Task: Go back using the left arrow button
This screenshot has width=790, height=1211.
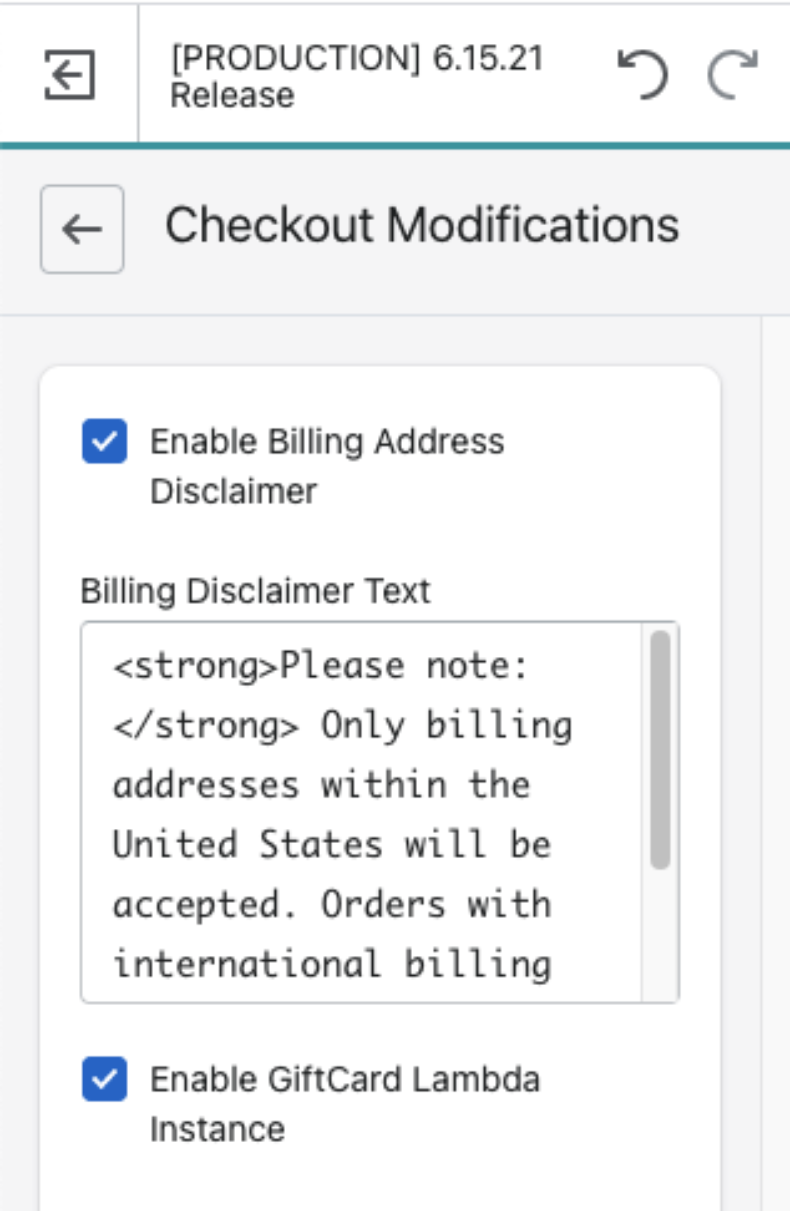Action: point(82,229)
